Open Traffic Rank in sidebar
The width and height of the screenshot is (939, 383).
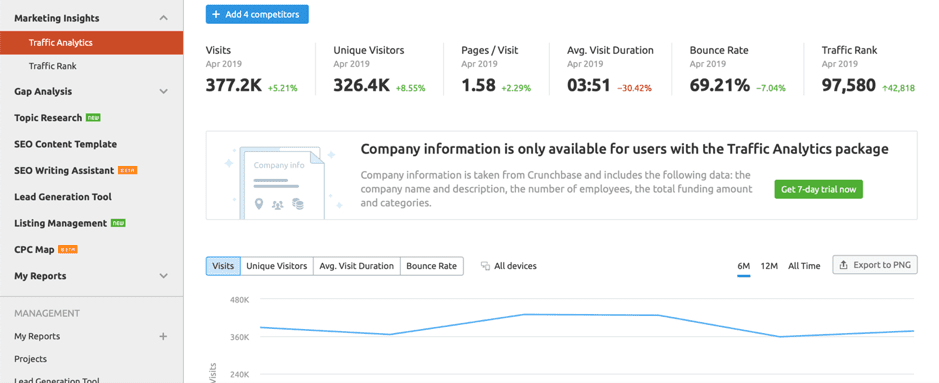pos(53,66)
